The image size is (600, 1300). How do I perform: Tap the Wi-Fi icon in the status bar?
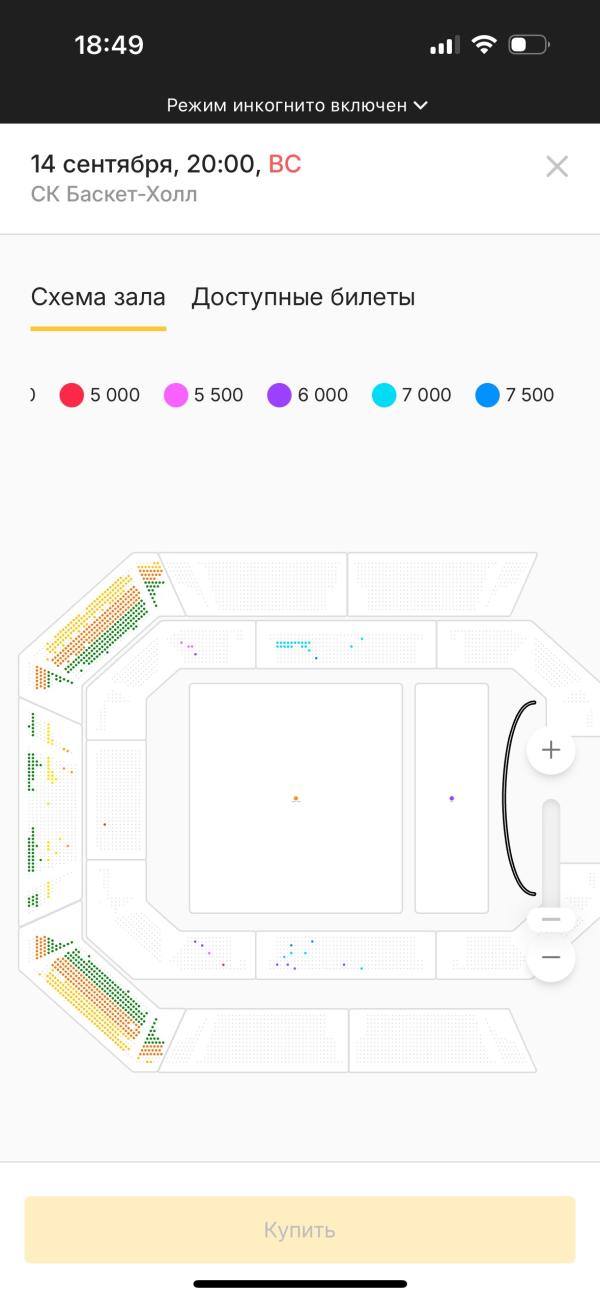tap(485, 45)
